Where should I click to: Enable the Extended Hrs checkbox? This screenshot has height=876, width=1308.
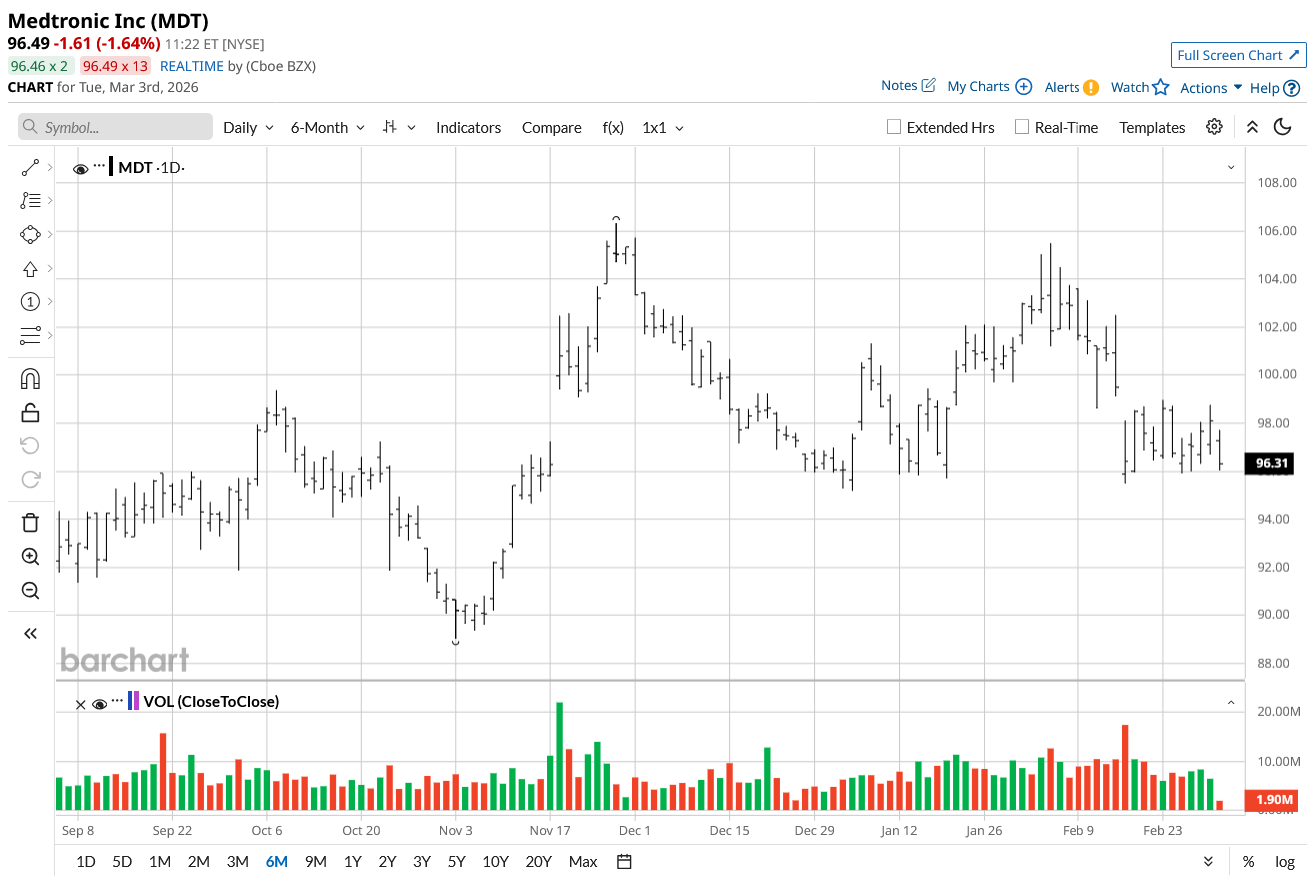894,127
